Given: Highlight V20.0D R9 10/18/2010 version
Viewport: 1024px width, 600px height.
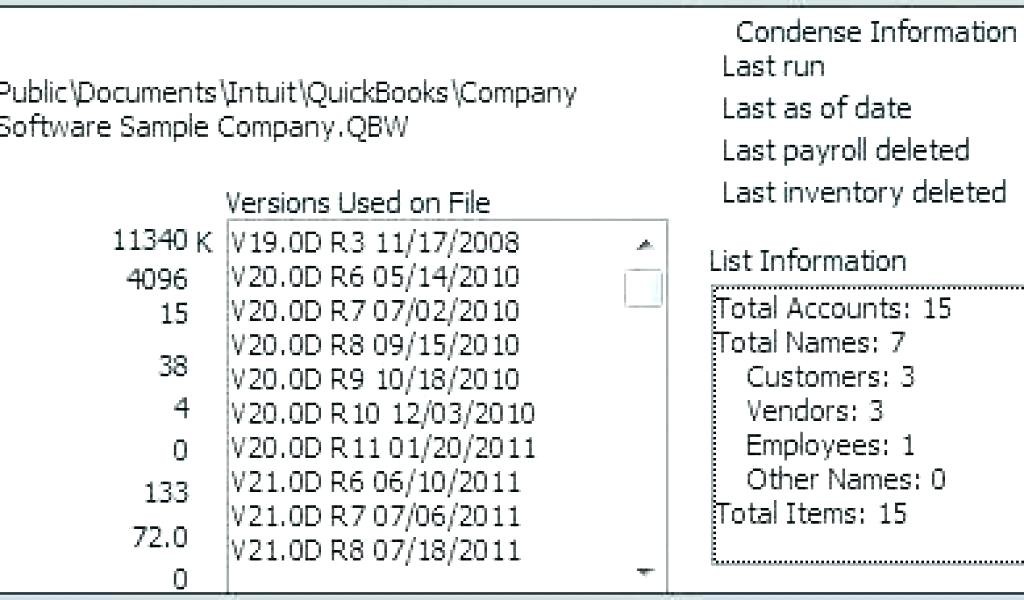Looking at the screenshot, I should tap(375, 380).
